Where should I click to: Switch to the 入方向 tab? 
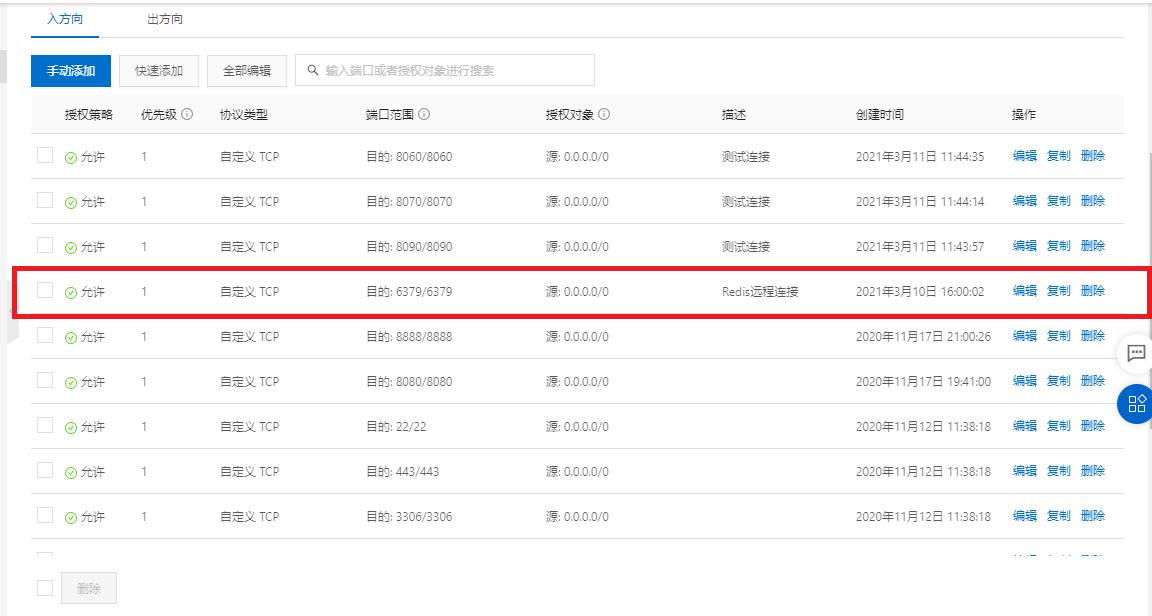pos(65,19)
